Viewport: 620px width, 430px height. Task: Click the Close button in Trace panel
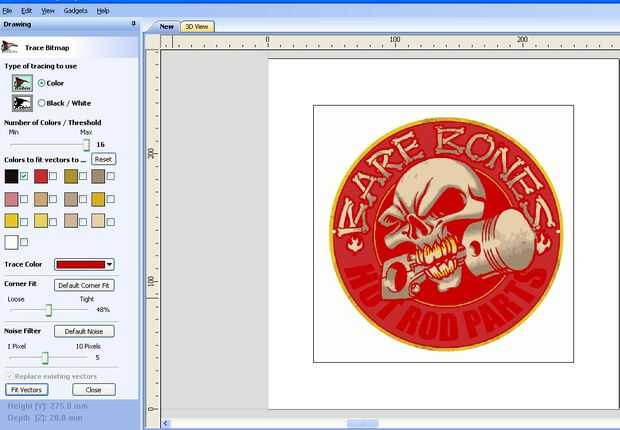(94, 390)
